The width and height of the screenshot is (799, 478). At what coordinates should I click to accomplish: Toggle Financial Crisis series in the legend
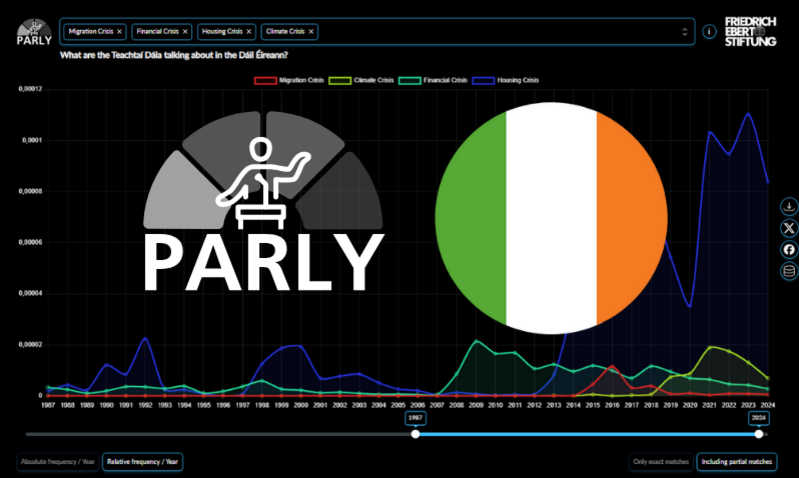[433, 80]
